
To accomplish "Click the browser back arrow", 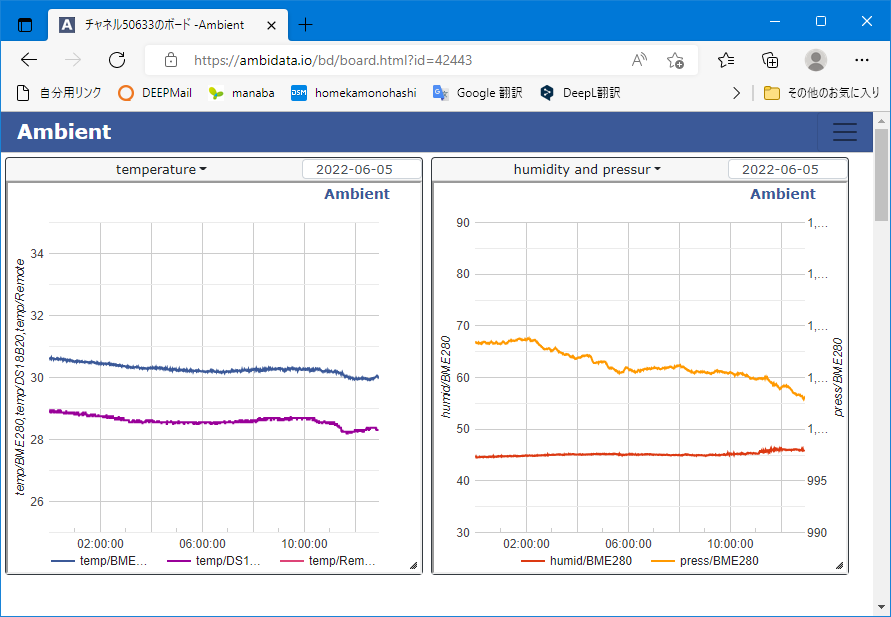I will click(29, 60).
